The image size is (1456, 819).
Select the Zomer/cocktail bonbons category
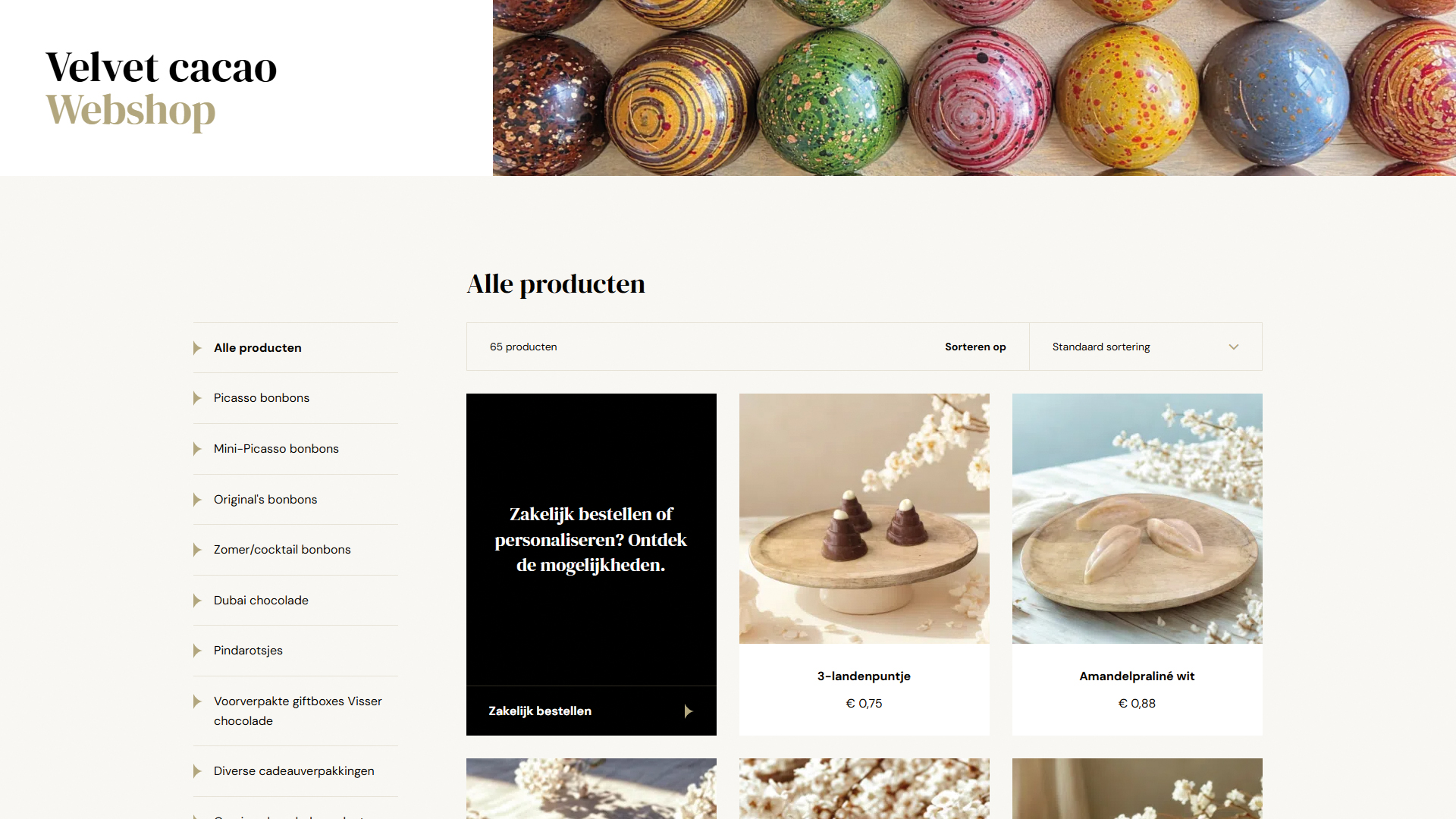pyautogui.click(x=282, y=550)
